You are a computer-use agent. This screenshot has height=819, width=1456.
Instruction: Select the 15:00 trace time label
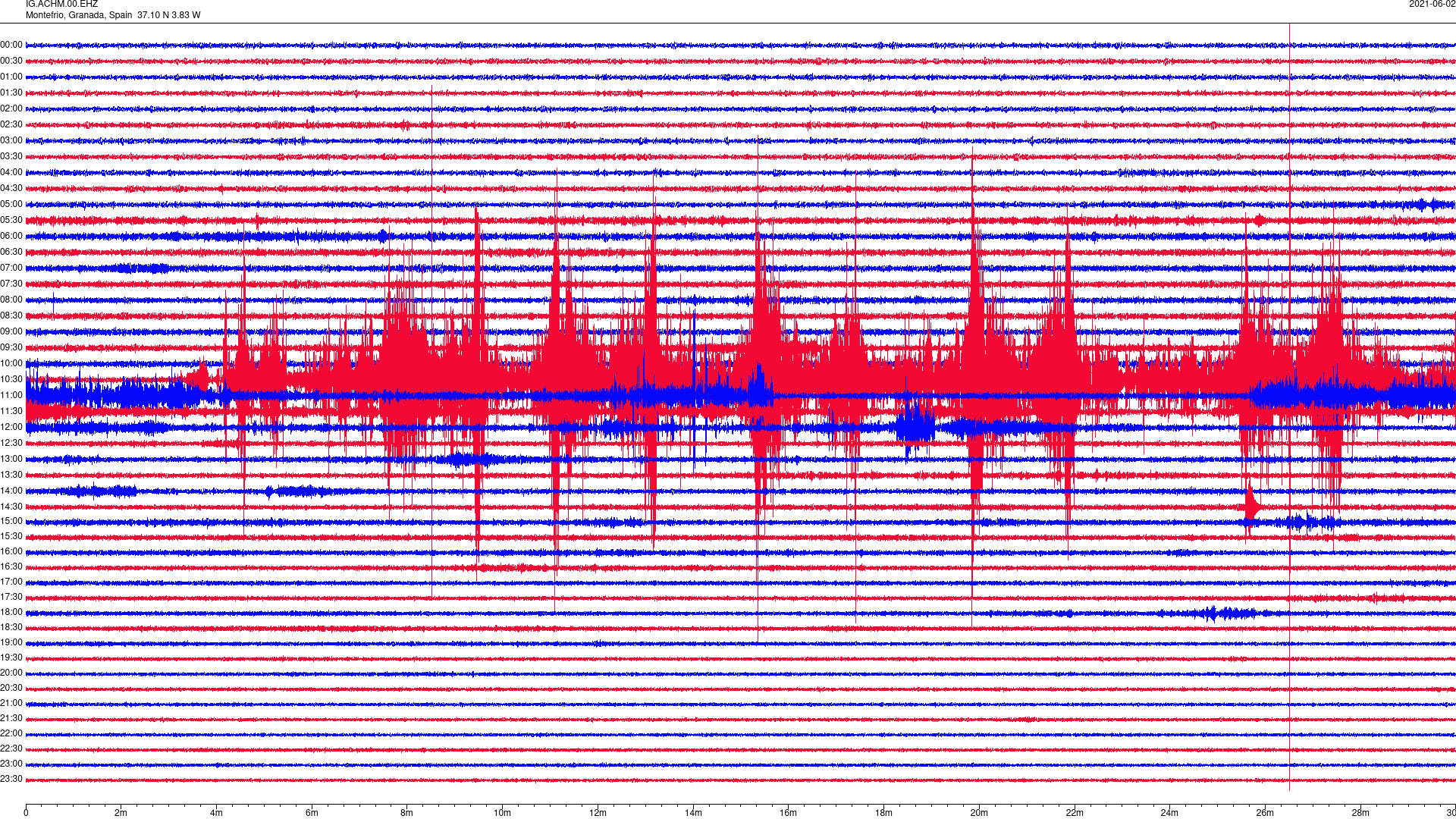tap(11, 522)
